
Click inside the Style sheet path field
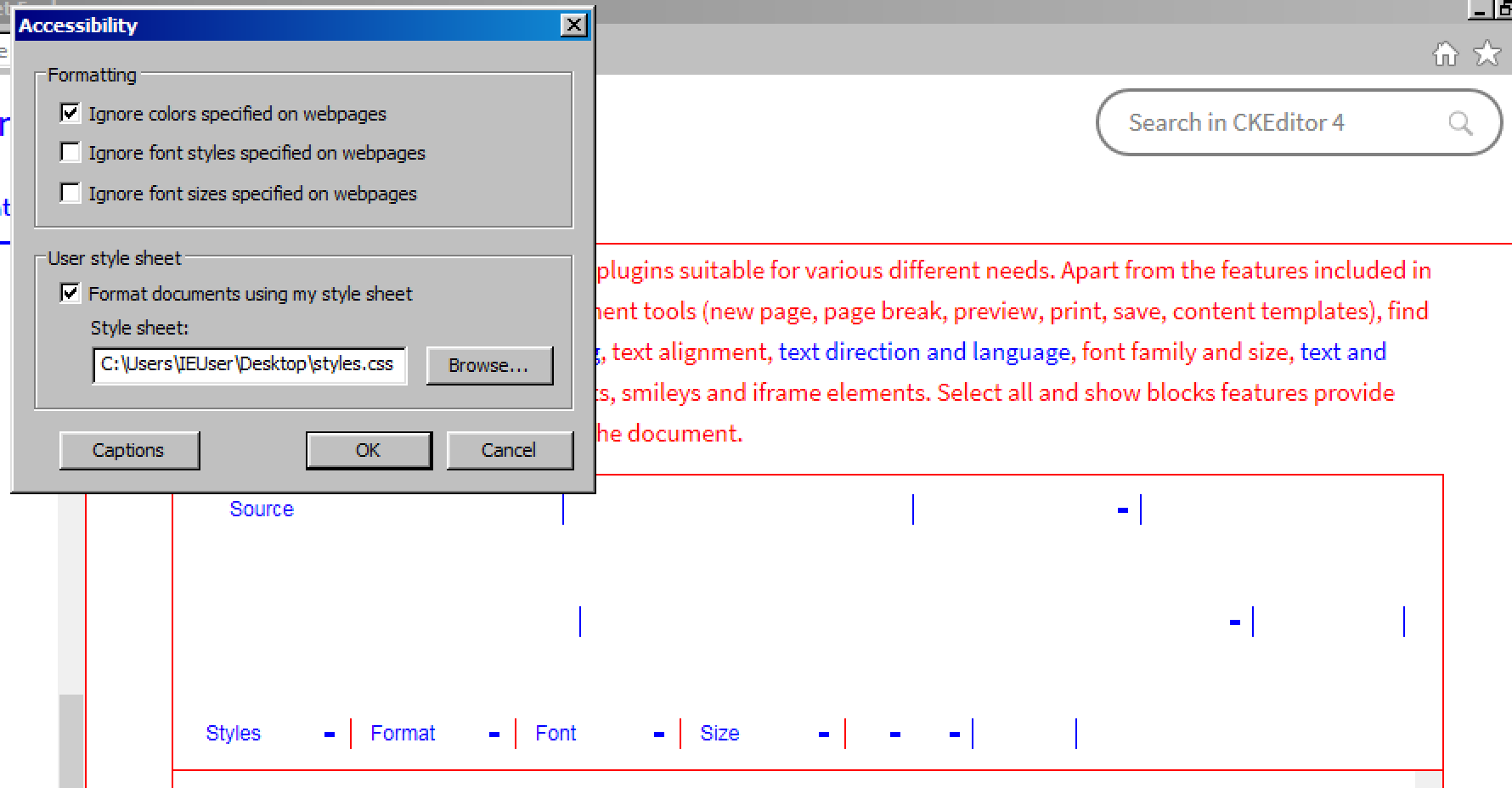248,364
